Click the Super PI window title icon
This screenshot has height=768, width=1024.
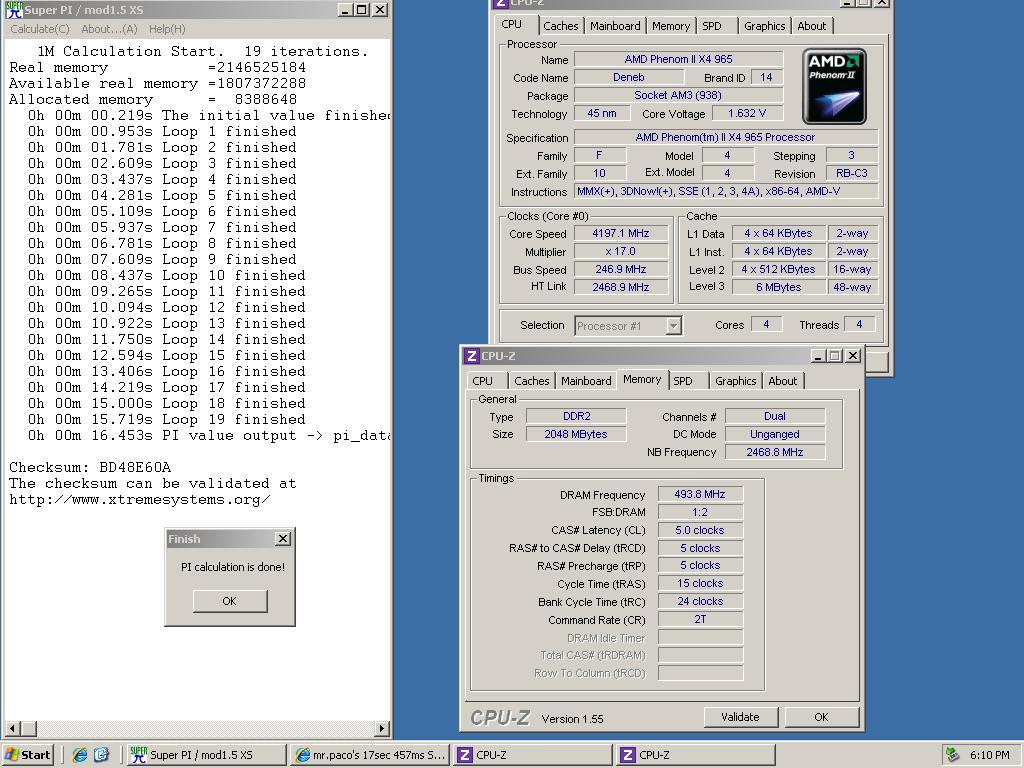[13, 10]
